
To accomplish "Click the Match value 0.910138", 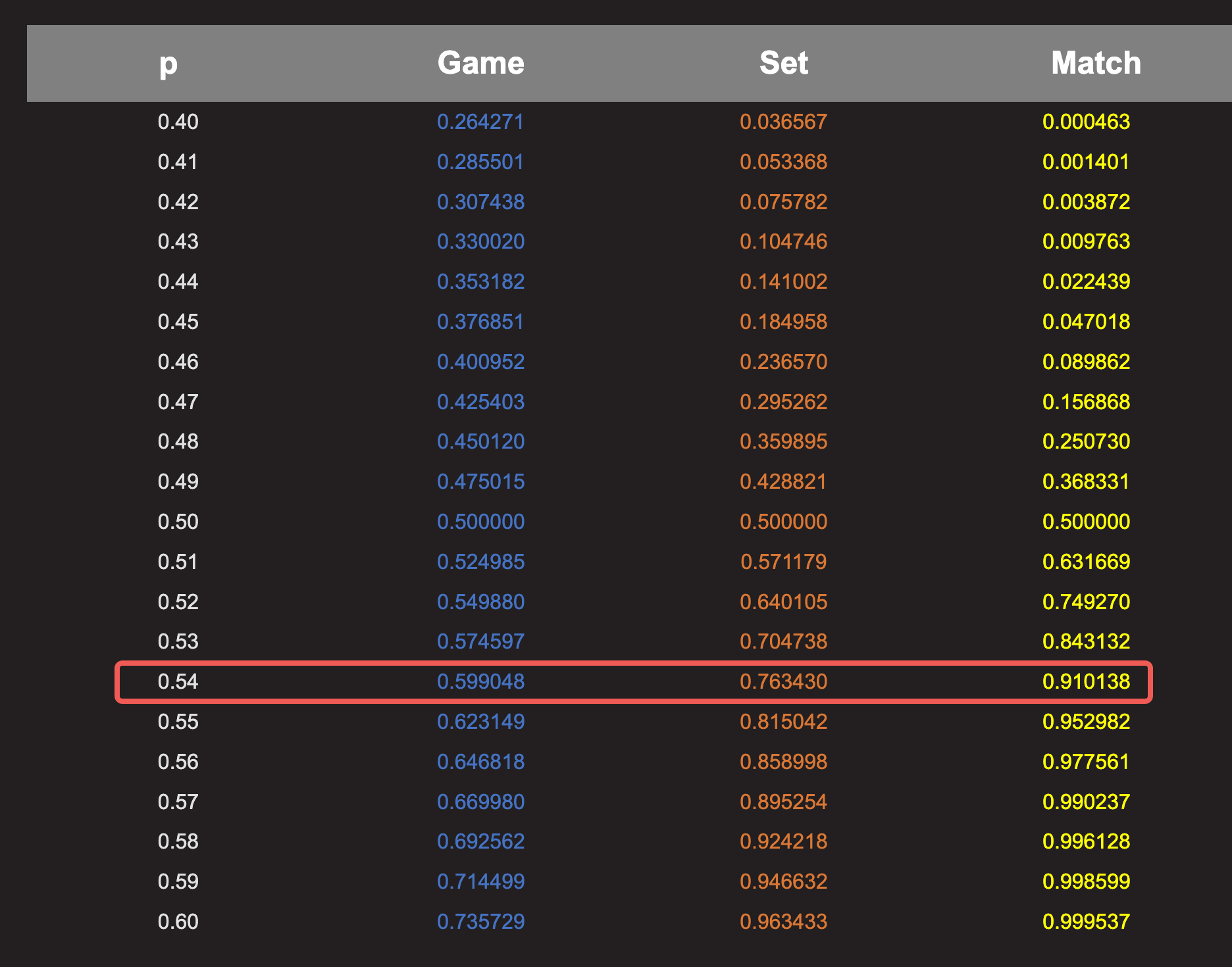I will tap(1086, 682).
